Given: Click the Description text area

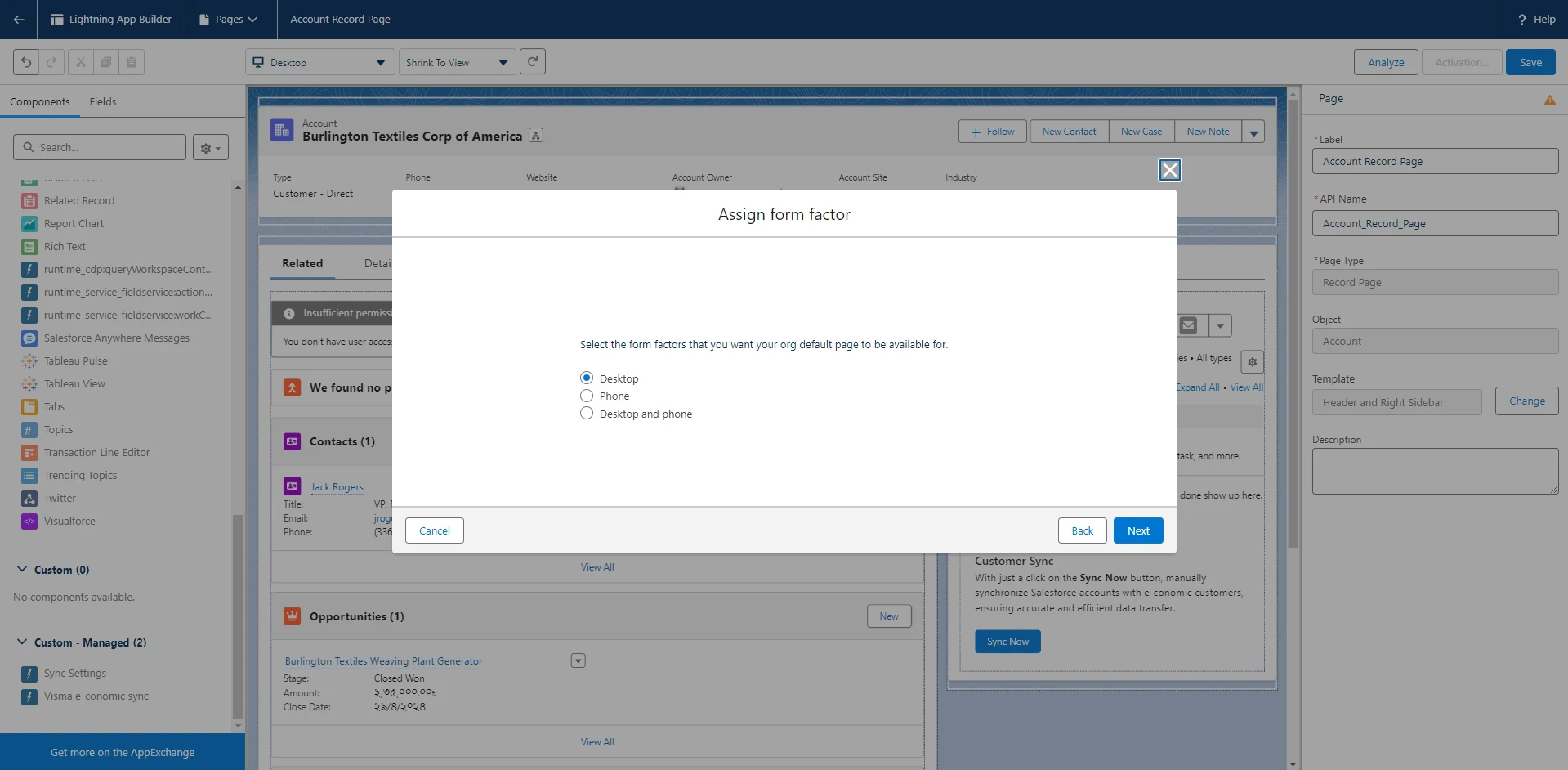Looking at the screenshot, I should (x=1435, y=471).
